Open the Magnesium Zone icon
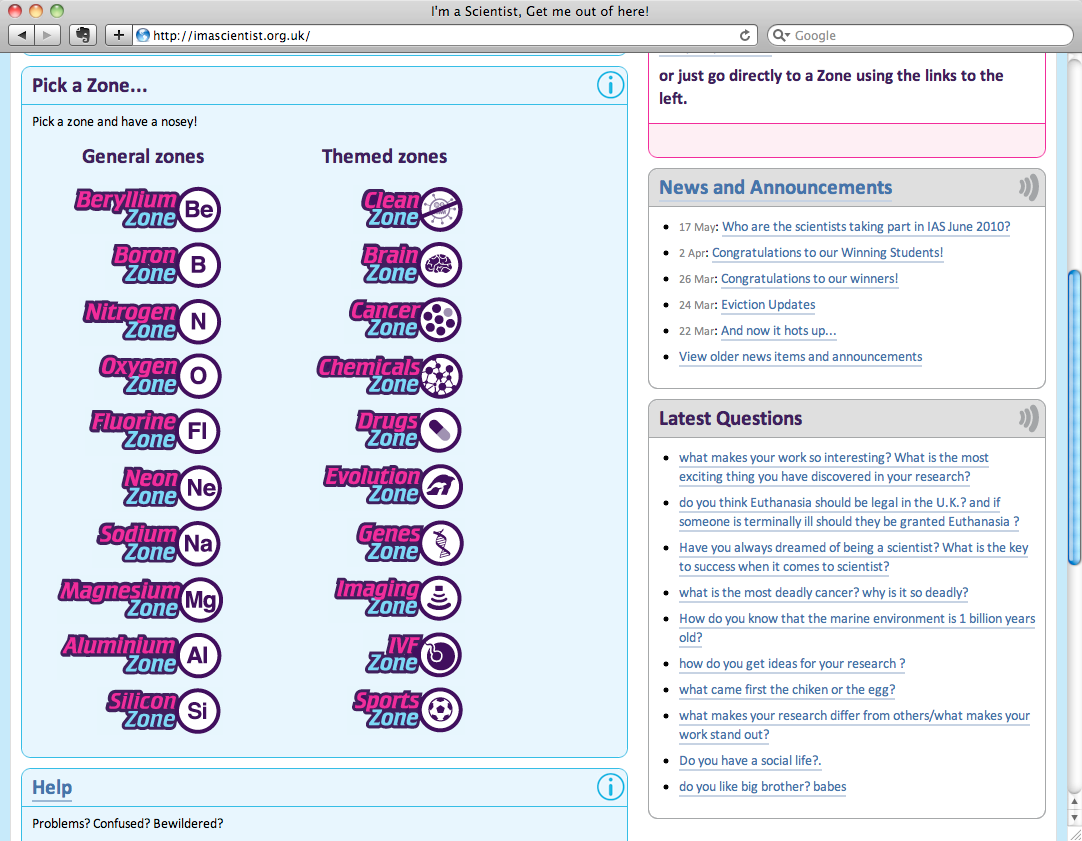This screenshot has height=841, width=1082. [x=140, y=599]
